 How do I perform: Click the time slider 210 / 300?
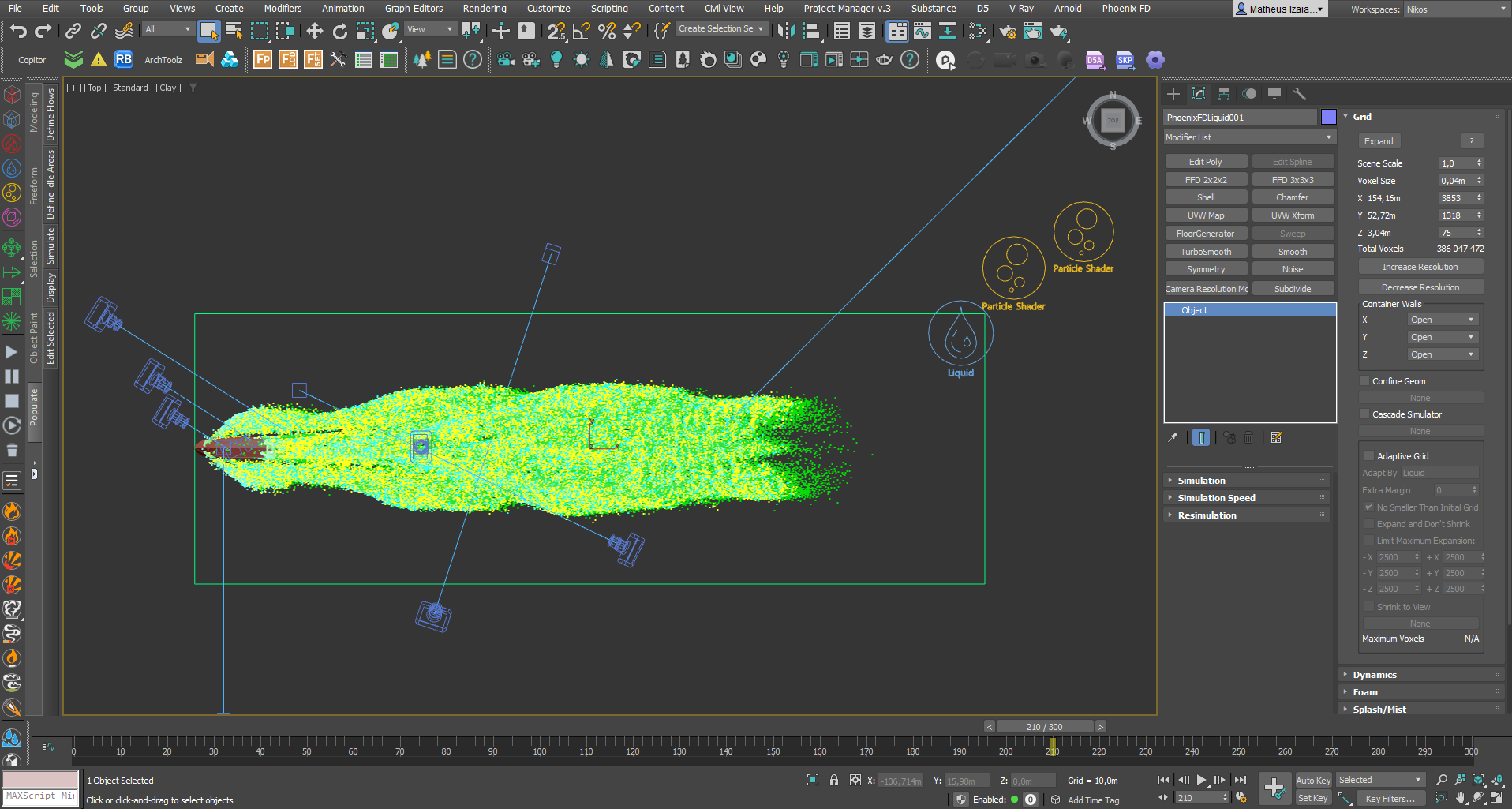(x=1045, y=727)
